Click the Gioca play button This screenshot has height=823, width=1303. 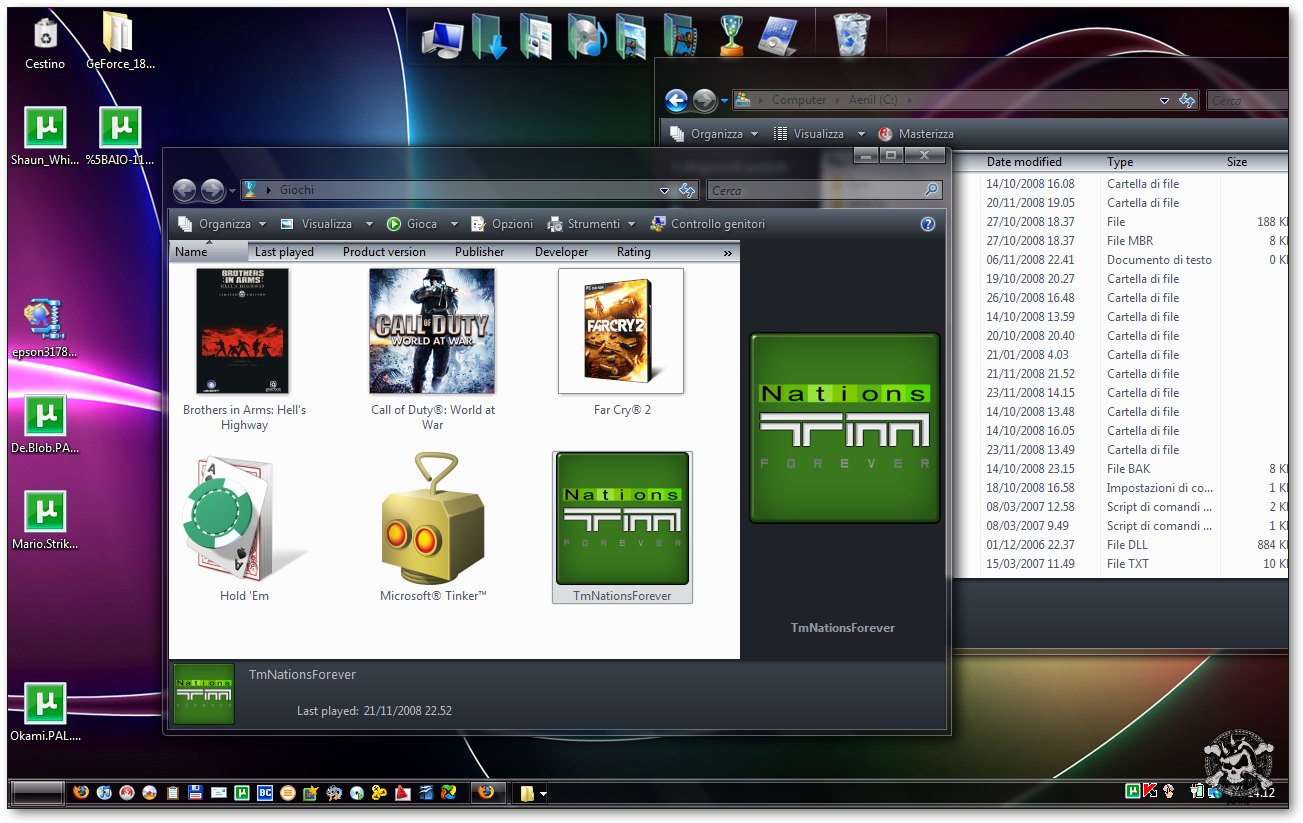pyautogui.click(x=412, y=224)
